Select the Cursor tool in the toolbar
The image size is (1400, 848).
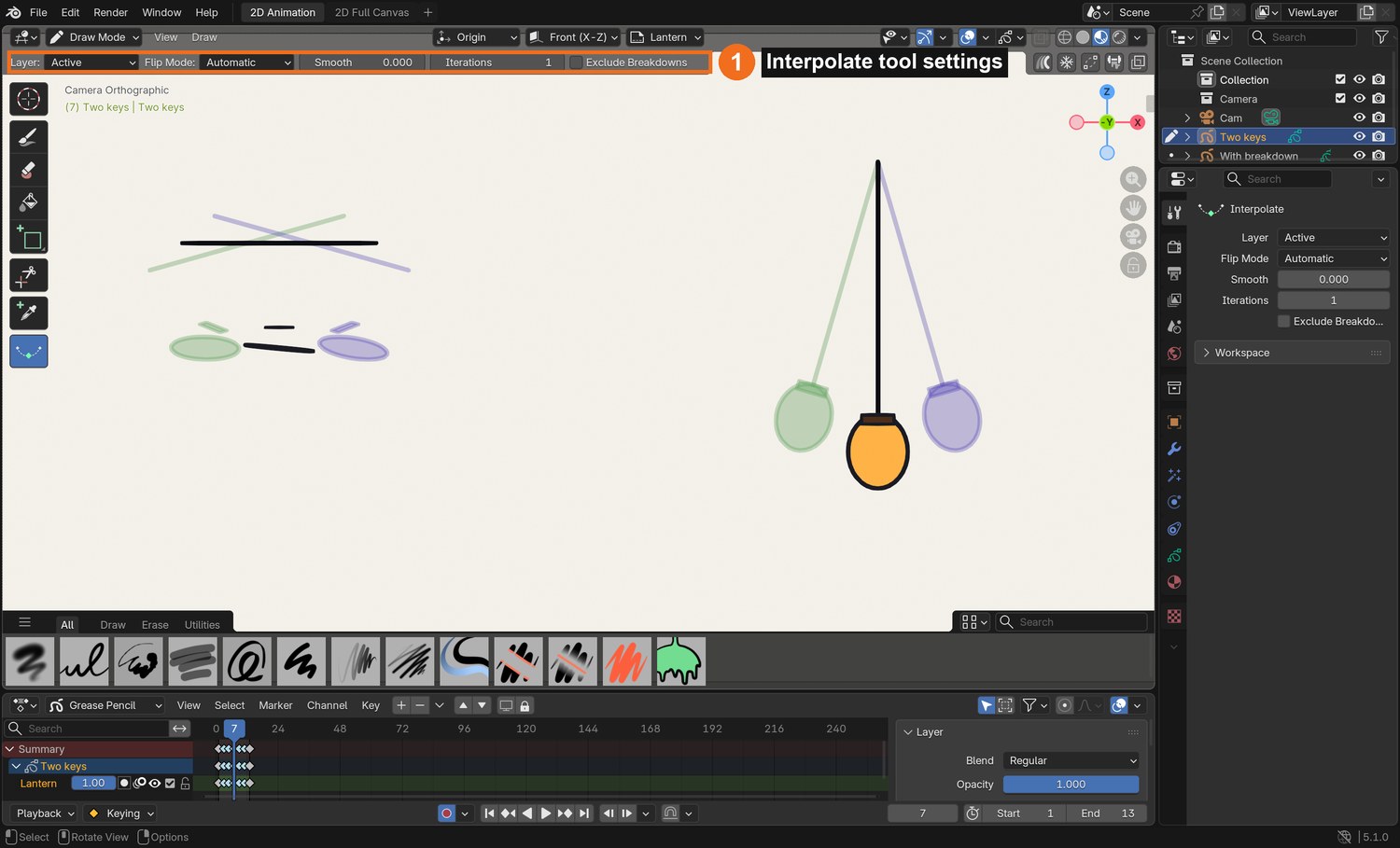coord(28,99)
